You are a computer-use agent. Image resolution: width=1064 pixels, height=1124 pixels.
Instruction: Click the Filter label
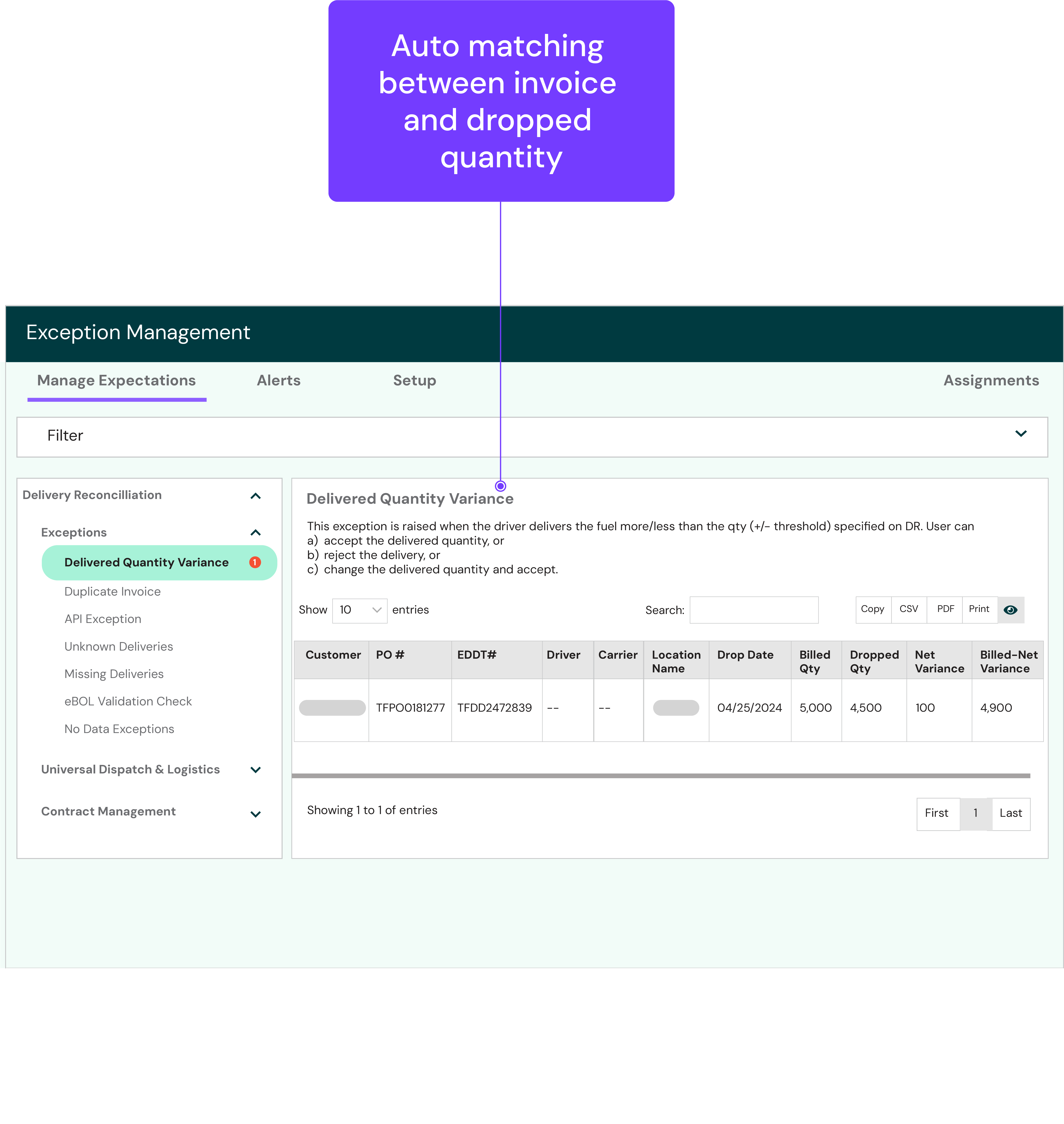[x=65, y=435]
